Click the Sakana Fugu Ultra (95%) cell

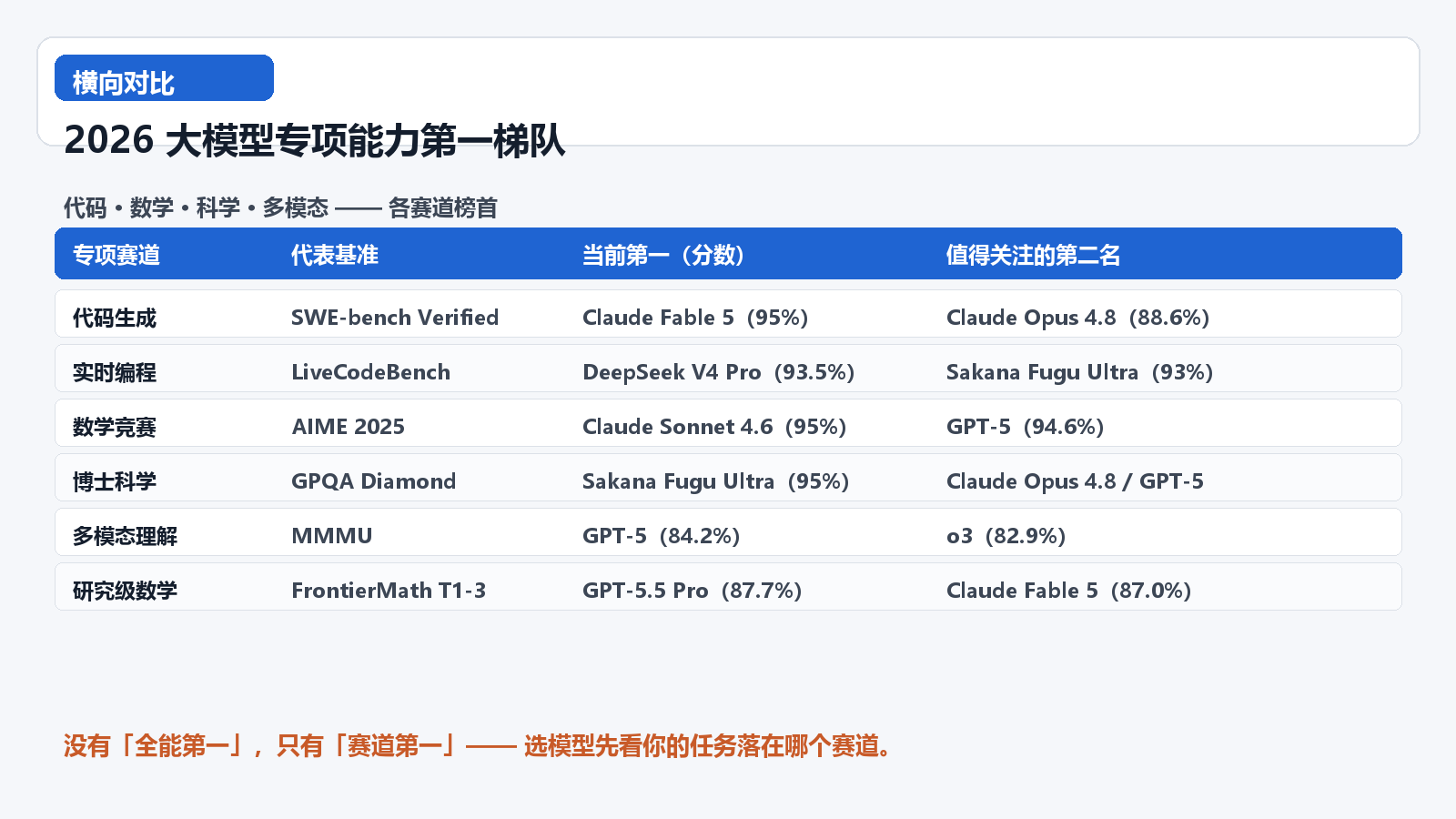tap(716, 481)
